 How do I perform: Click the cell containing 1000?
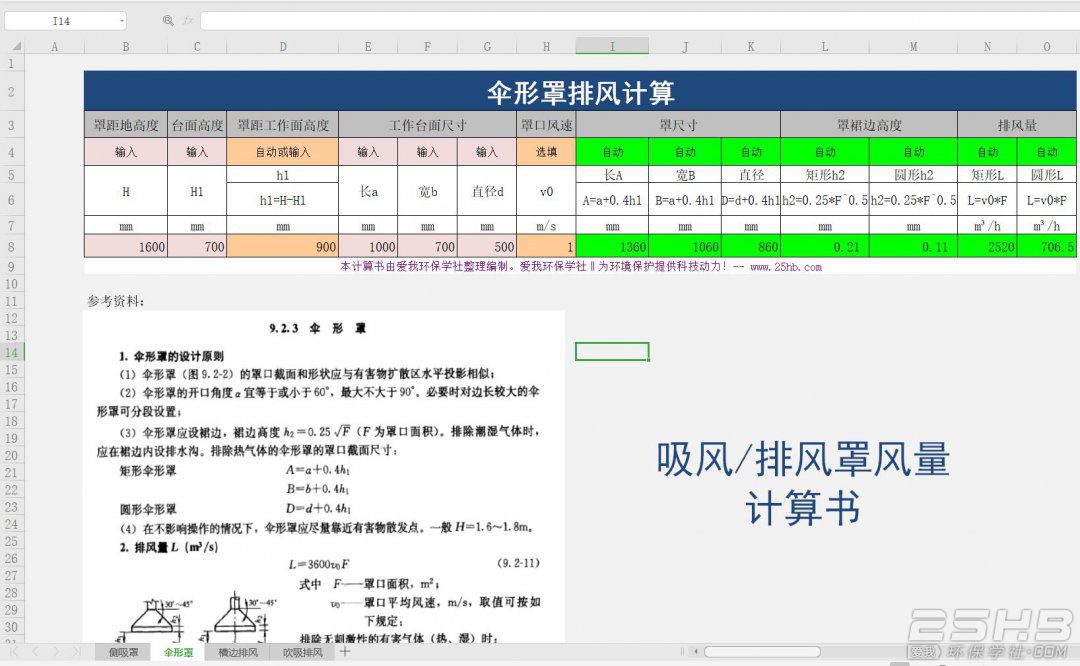click(368, 247)
